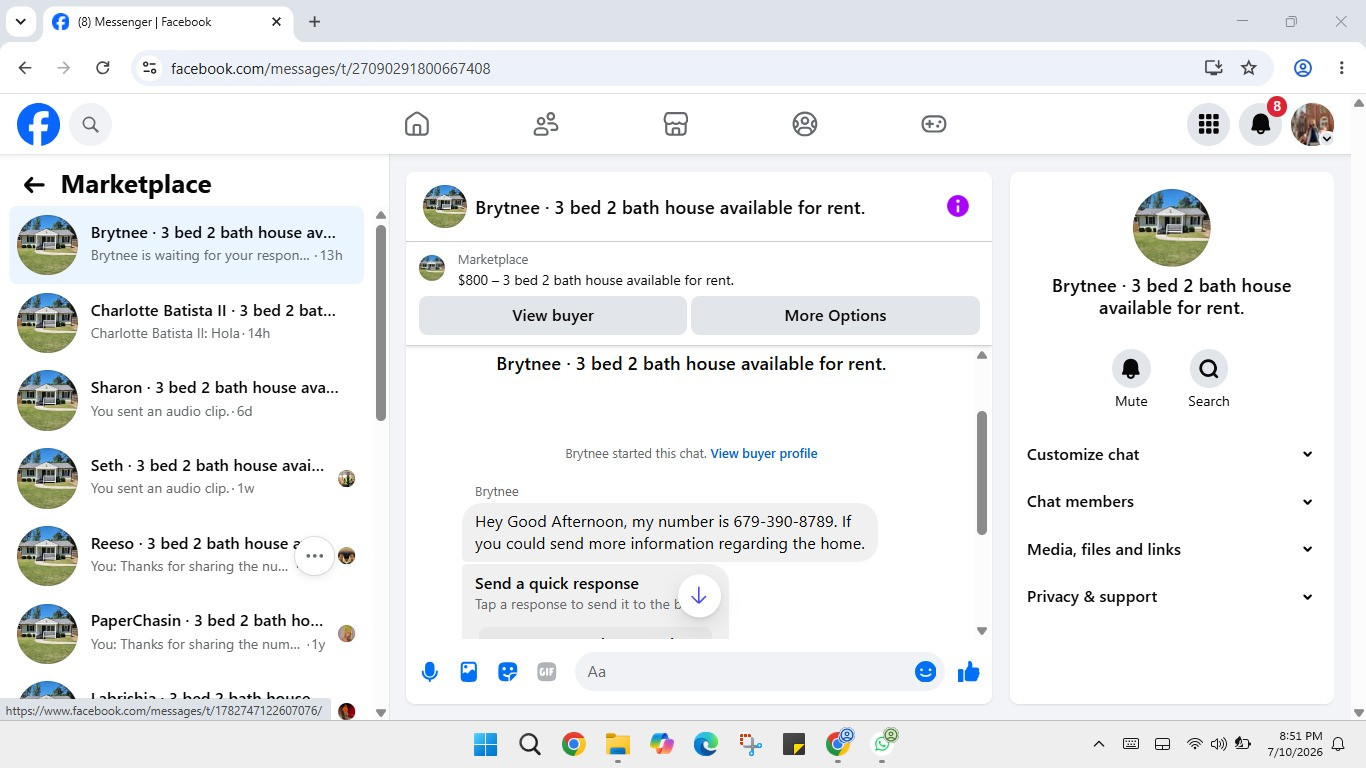Click the browser address bar URL
Screen dimensions: 1366x768
click(x=331, y=68)
